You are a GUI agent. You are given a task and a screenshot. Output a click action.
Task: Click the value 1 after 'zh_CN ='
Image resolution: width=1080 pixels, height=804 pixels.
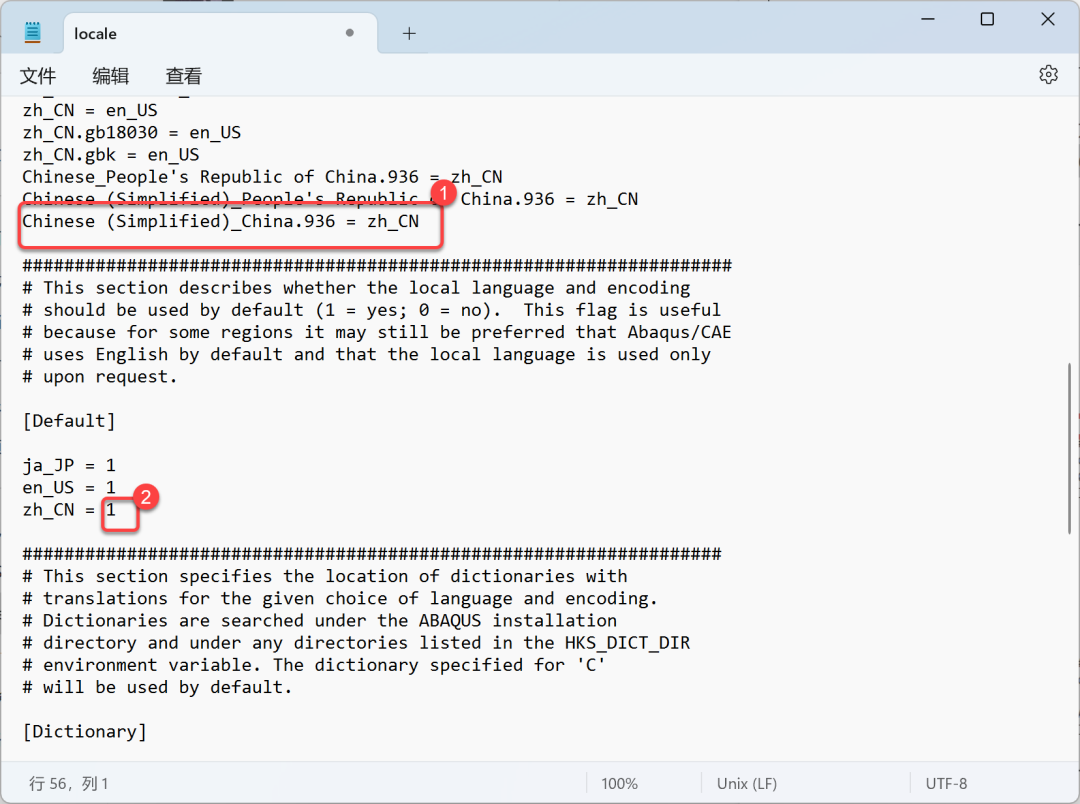111,510
